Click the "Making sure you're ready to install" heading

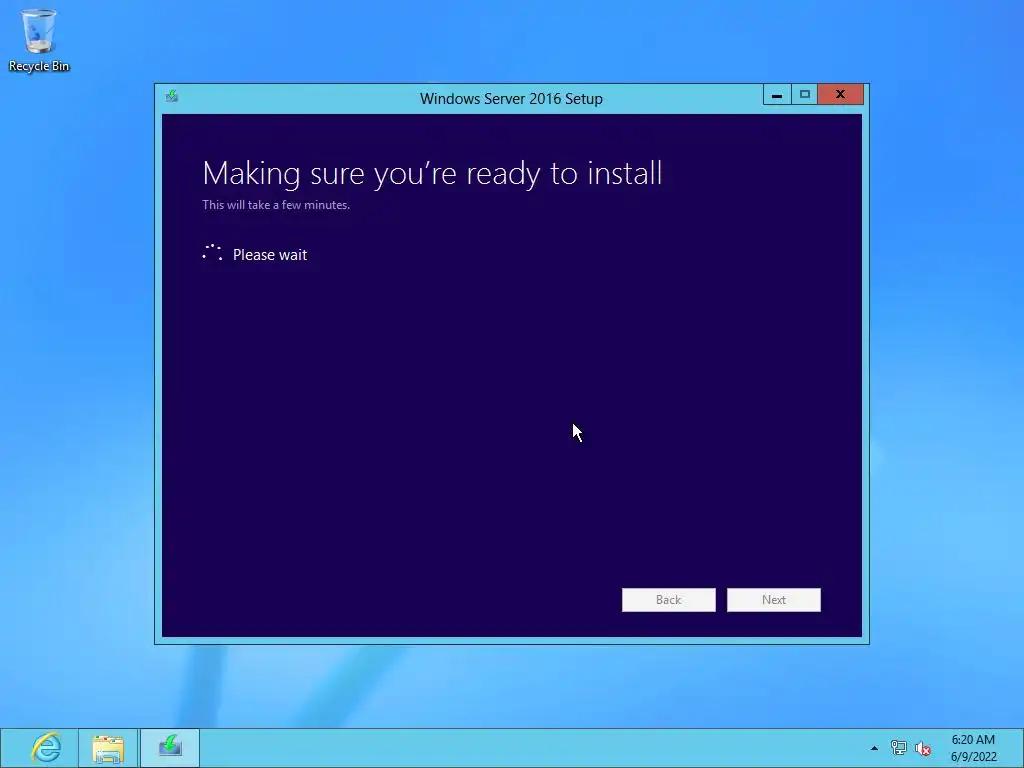pyautogui.click(x=432, y=174)
